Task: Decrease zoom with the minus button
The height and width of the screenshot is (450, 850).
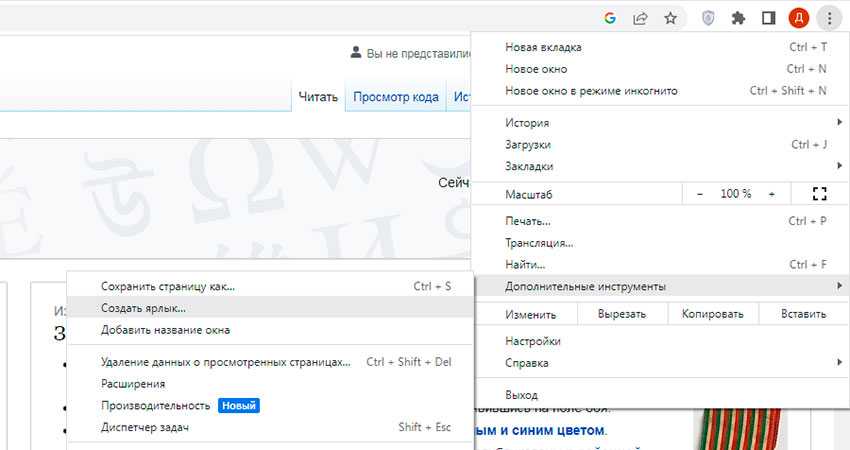Action: pyautogui.click(x=700, y=194)
